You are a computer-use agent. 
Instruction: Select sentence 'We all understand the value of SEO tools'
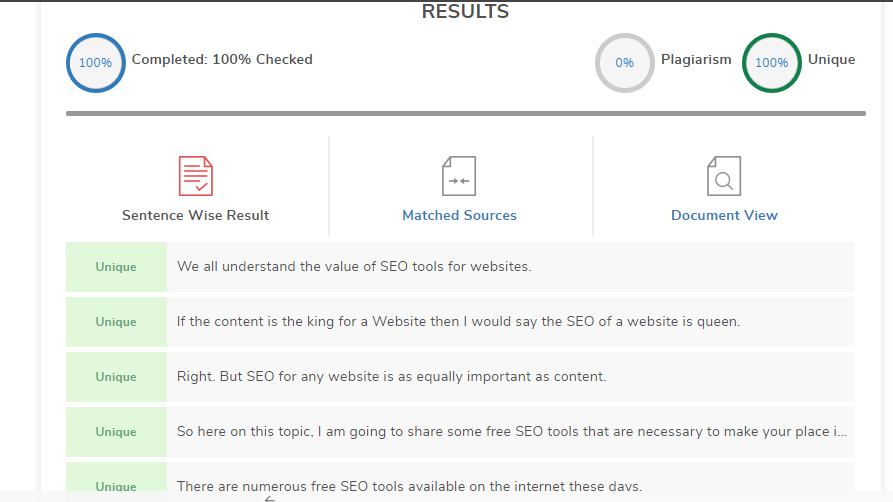pyautogui.click(x=354, y=267)
